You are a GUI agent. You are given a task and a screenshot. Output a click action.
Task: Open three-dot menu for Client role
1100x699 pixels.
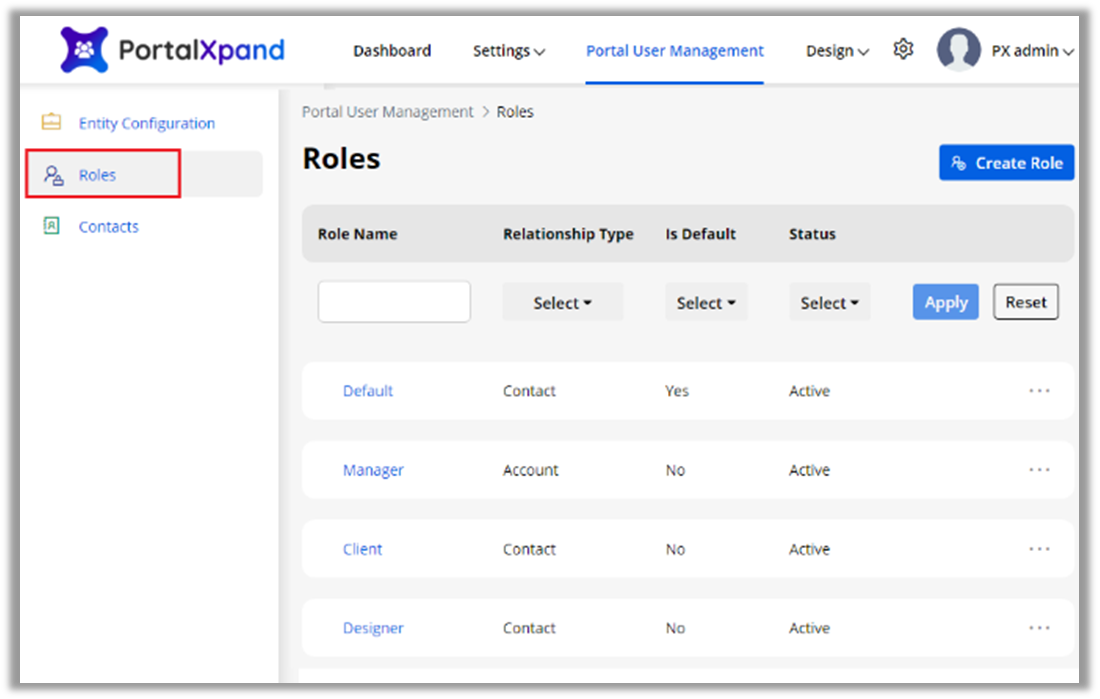pyautogui.click(x=1039, y=549)
